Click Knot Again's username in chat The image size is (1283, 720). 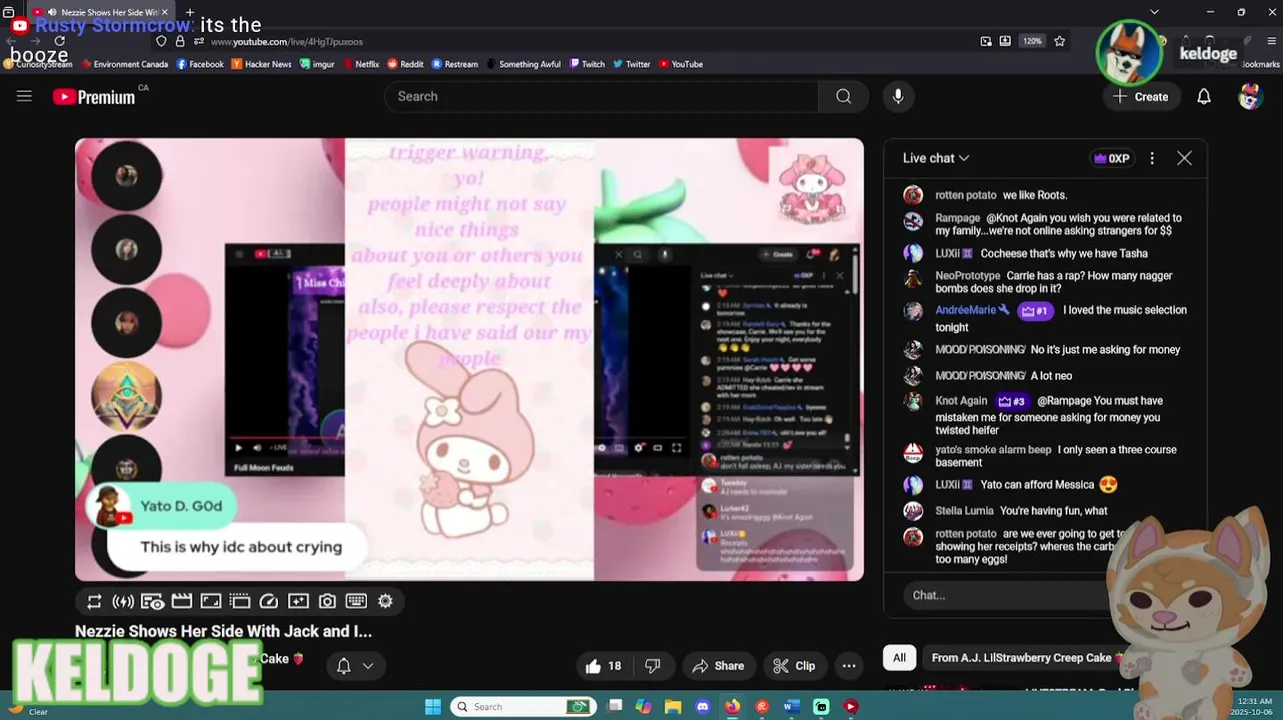click(x=961, y=401)
